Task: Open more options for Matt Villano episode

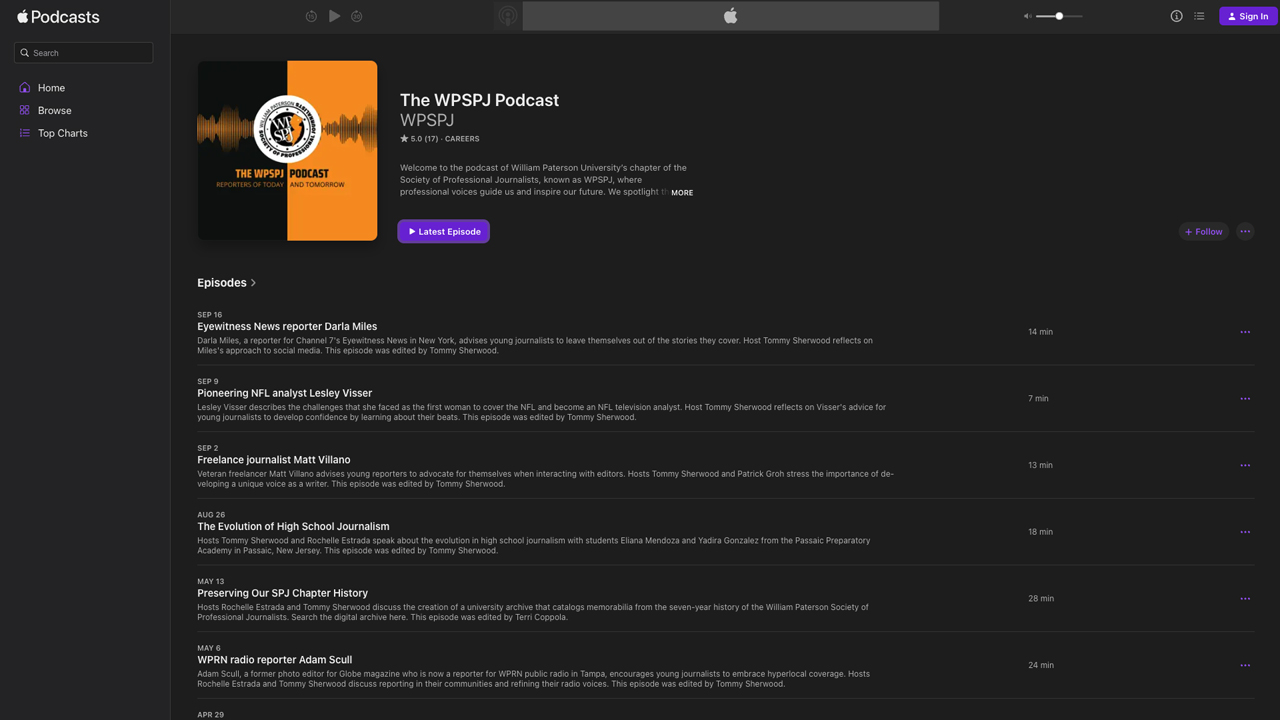Action: point(1245,465)
